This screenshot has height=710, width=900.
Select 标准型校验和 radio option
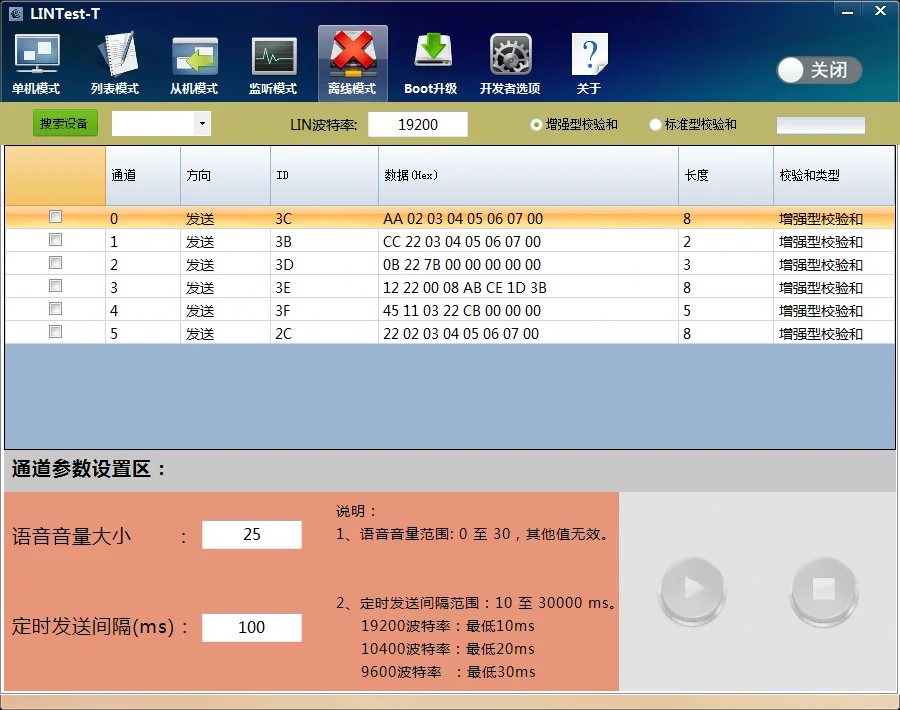point(693,125)
